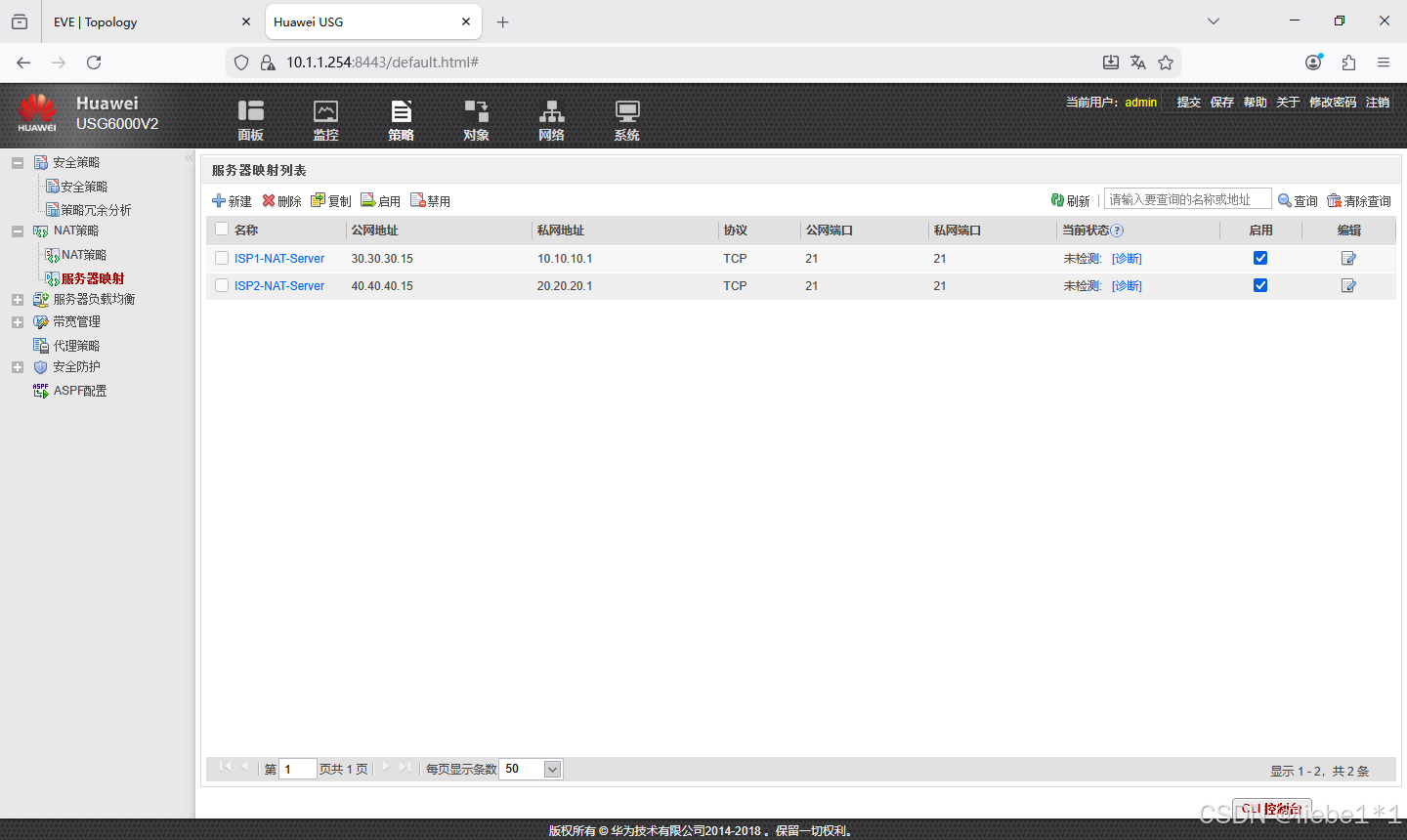1407x840 pixels.
Task: Click the 注销 logout link
Action: (1378, 102)
